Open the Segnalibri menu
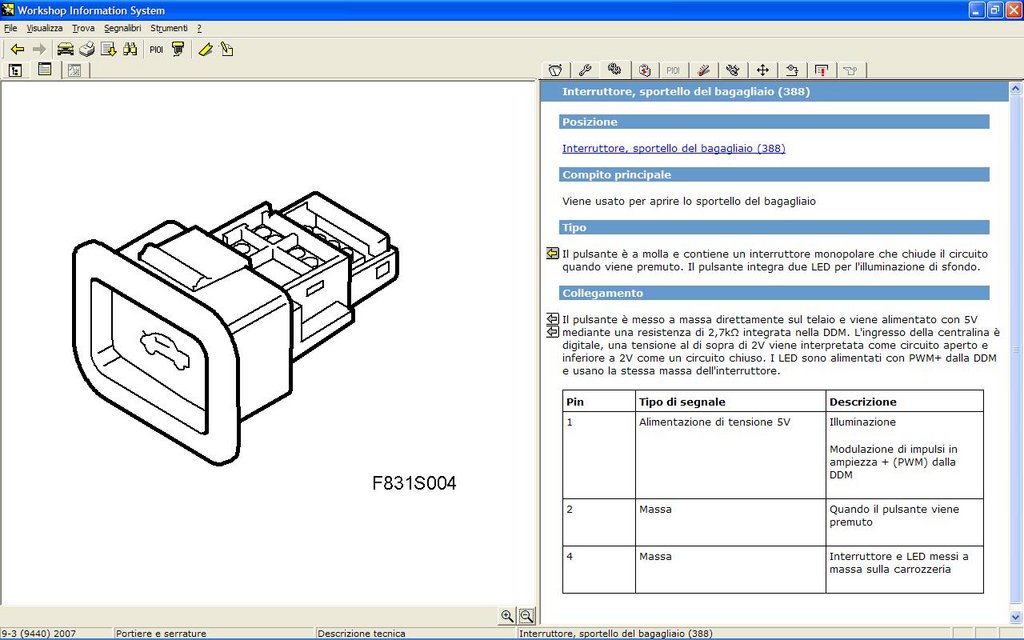The height and width of the screenshot is (640, 1024). point(123,28)
